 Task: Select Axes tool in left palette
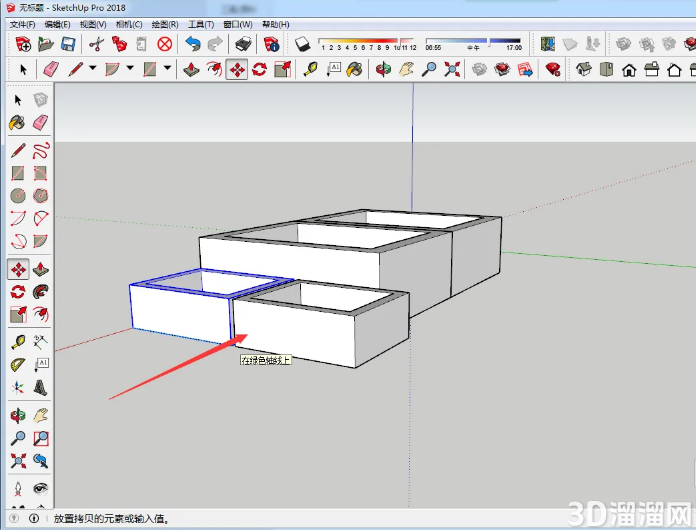18,388
